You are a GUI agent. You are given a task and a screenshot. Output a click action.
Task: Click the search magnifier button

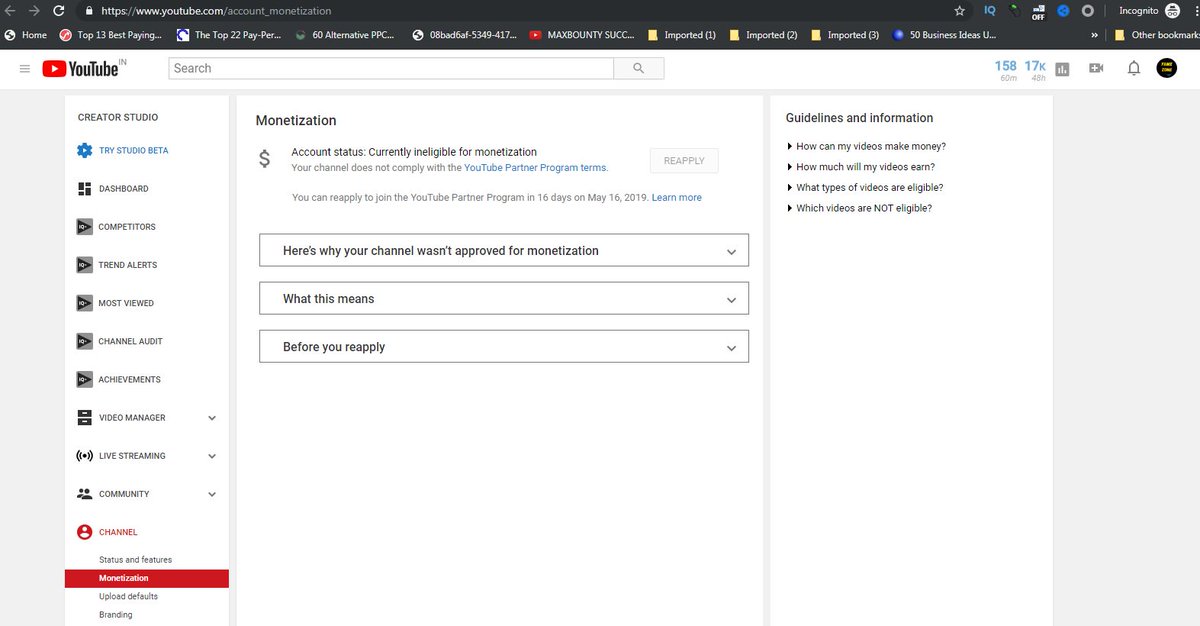coord(639,68)
